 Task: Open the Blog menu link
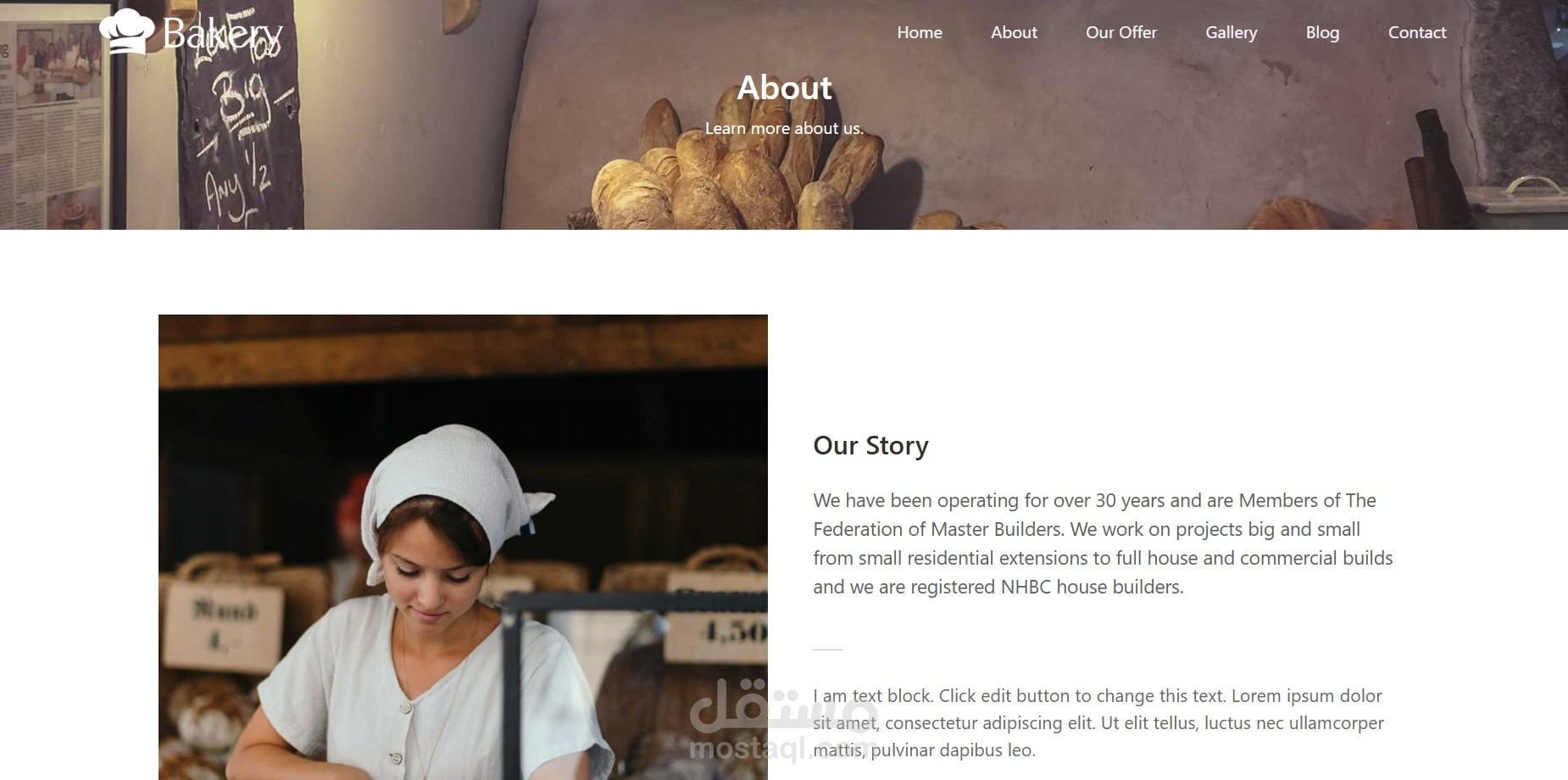coord(1322,32)
